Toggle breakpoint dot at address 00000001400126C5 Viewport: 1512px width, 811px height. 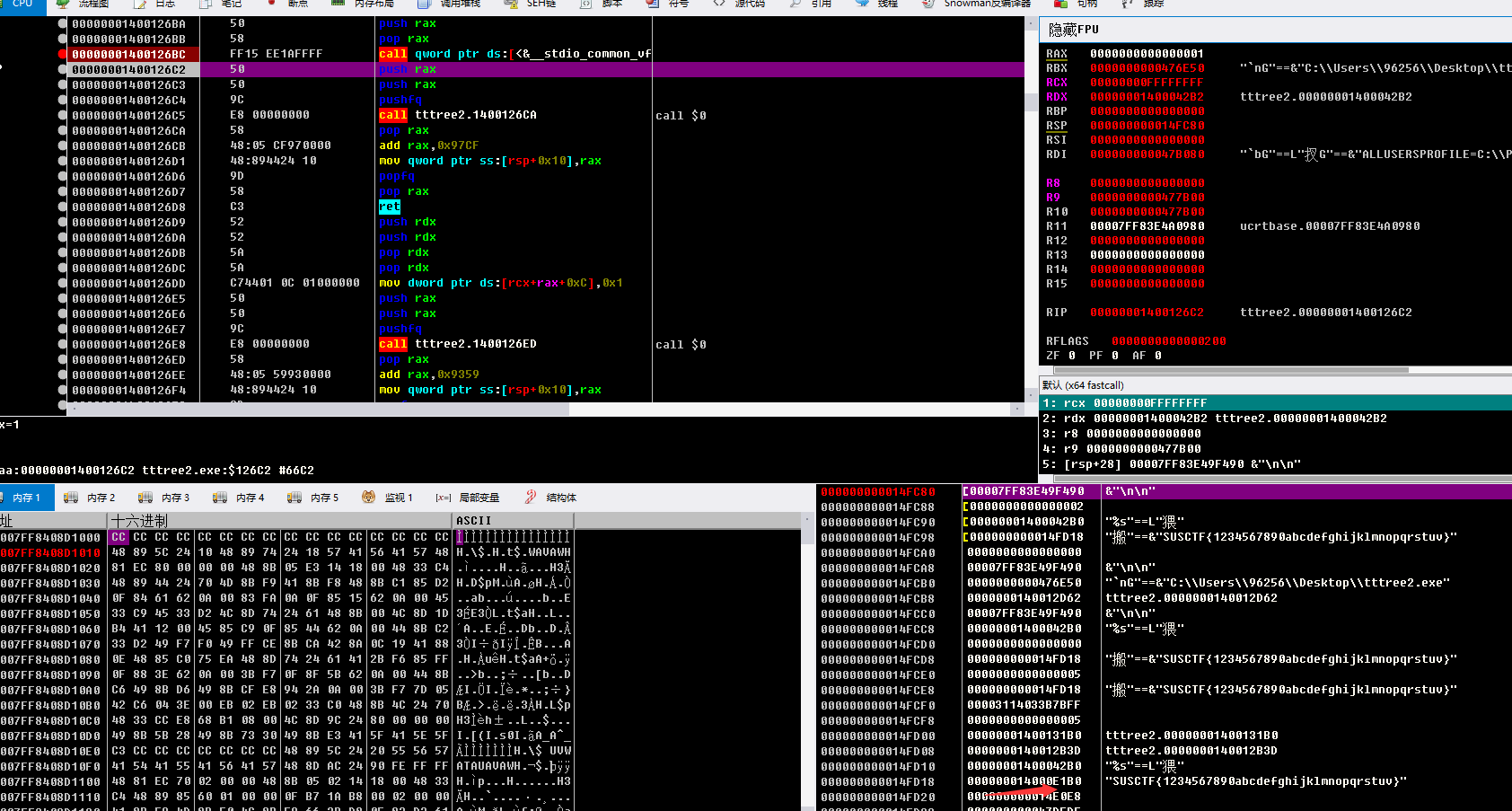62,115
